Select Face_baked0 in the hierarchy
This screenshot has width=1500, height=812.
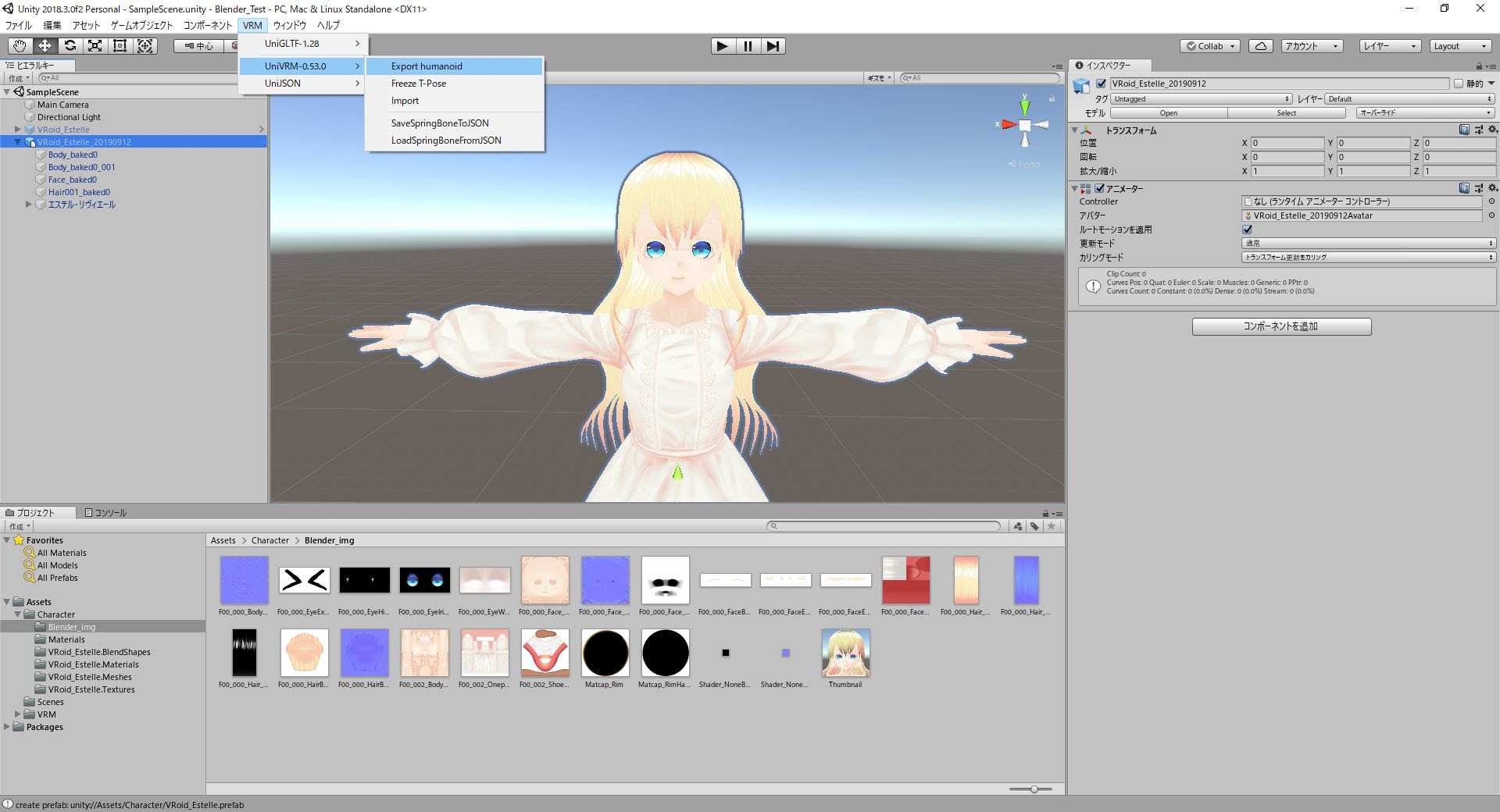[x=73, y=180]
